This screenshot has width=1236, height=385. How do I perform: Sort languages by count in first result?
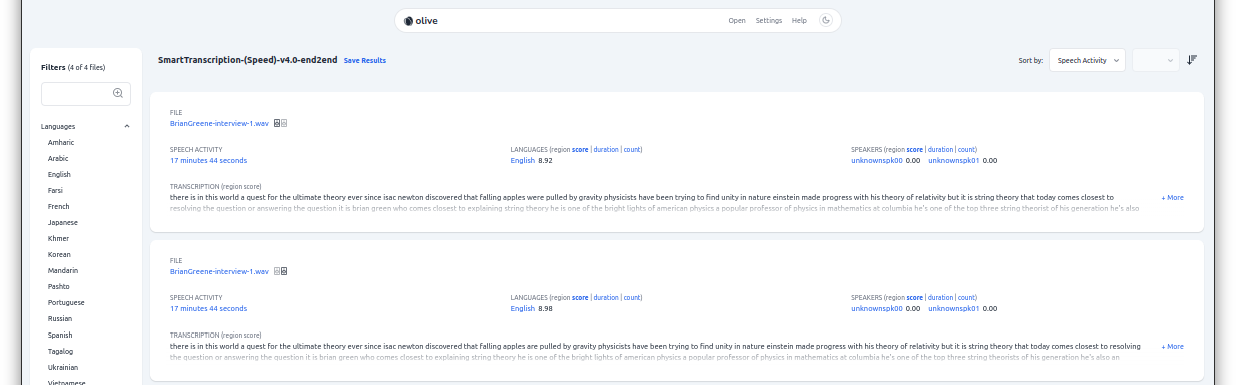pos(632,149)
